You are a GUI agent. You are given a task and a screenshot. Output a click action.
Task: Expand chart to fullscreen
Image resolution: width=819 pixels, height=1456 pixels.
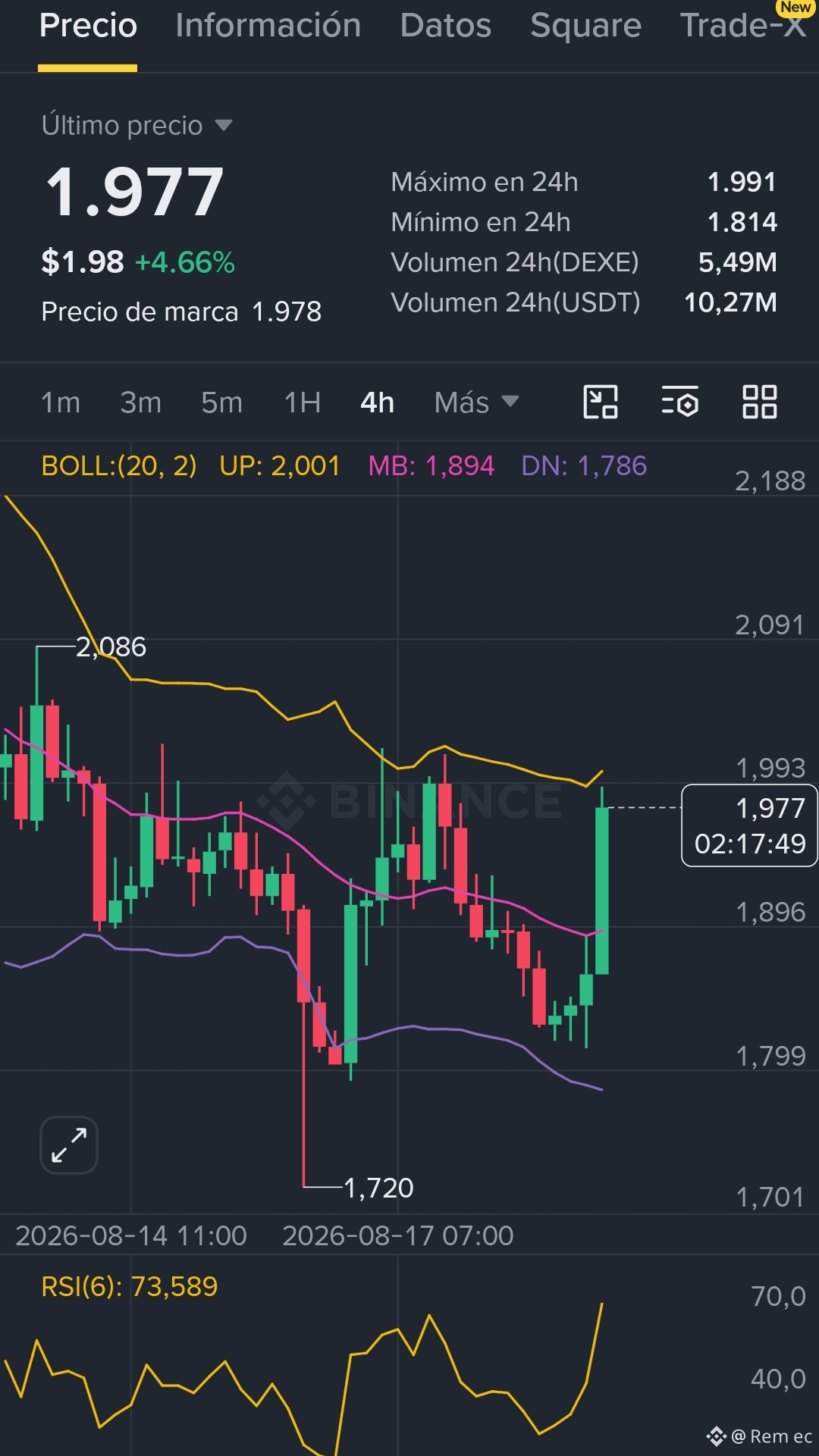click(x=69, y=1144)
